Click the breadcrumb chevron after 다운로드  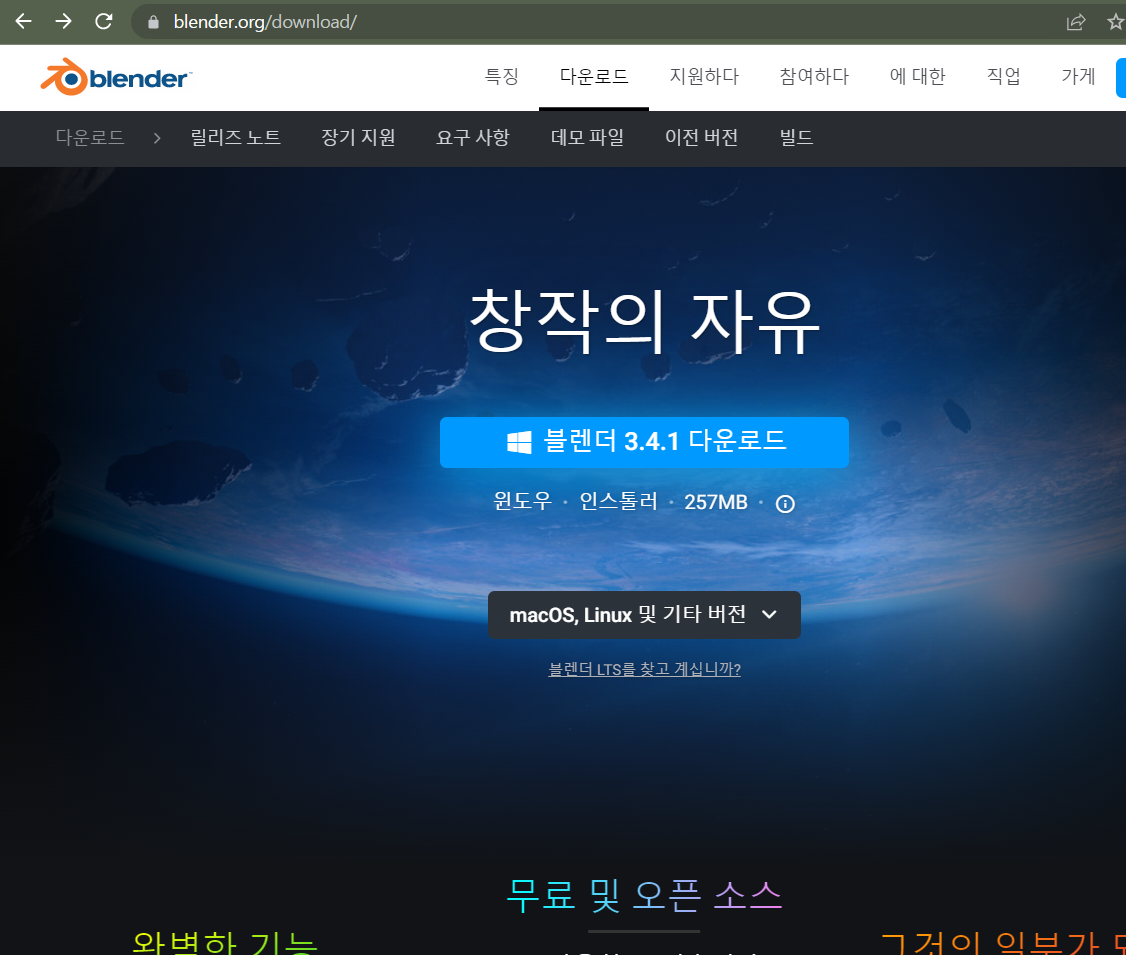157,138
